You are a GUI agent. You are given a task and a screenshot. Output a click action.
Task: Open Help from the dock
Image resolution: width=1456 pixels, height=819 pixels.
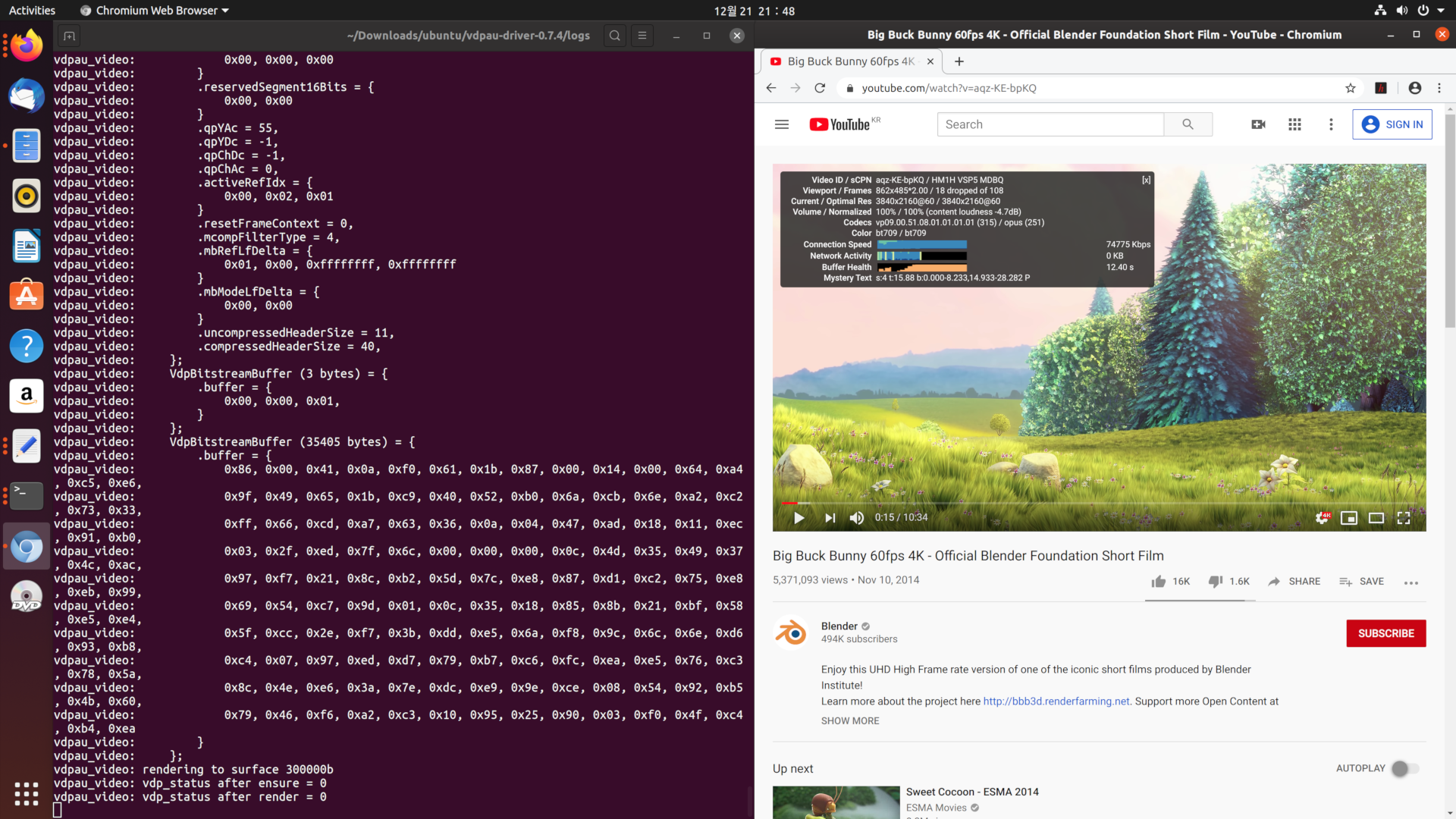tap(27, 346)
